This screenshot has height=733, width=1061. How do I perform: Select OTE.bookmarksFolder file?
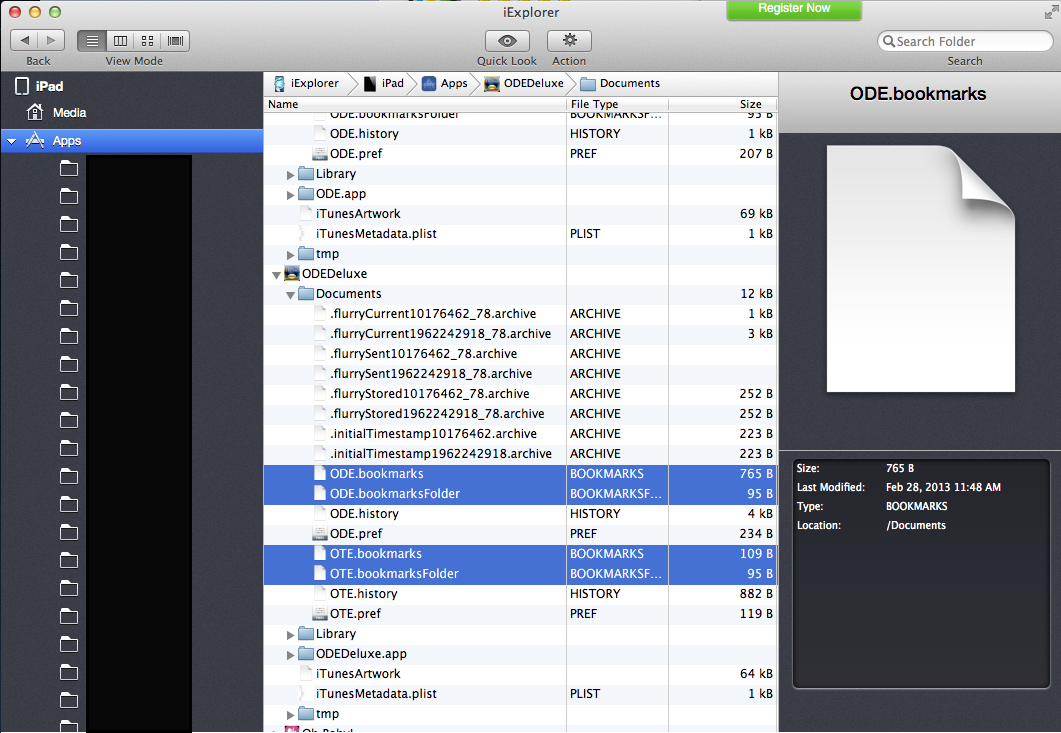520,573
